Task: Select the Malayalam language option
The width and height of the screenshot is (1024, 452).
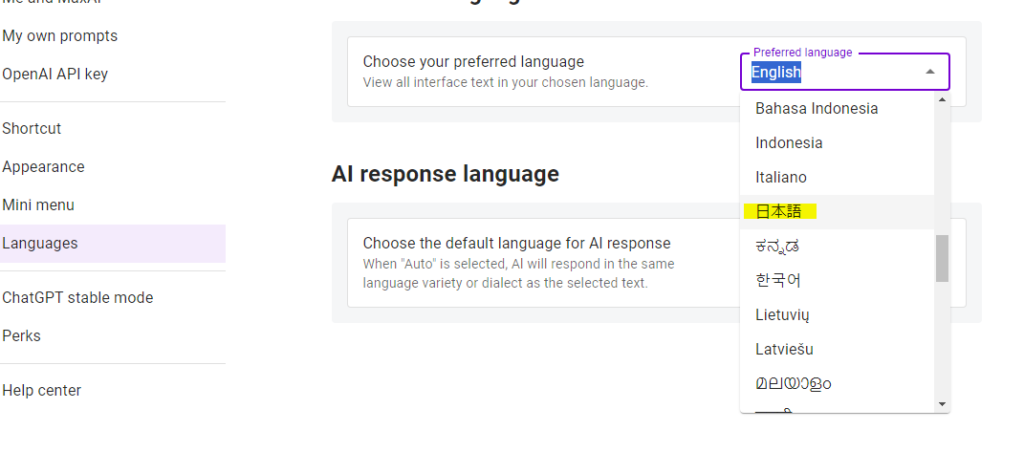Action: [x=793, y=383]
